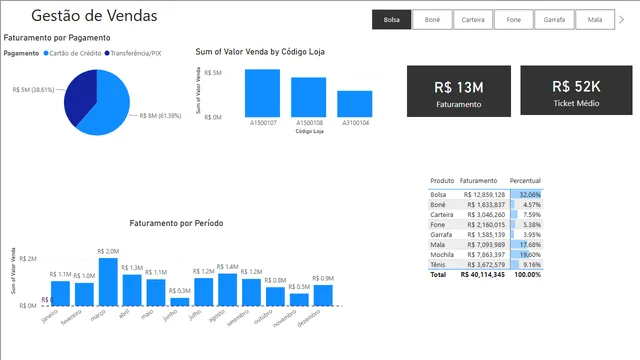Click the R$ 2.0M data label

tap(108, 251)
